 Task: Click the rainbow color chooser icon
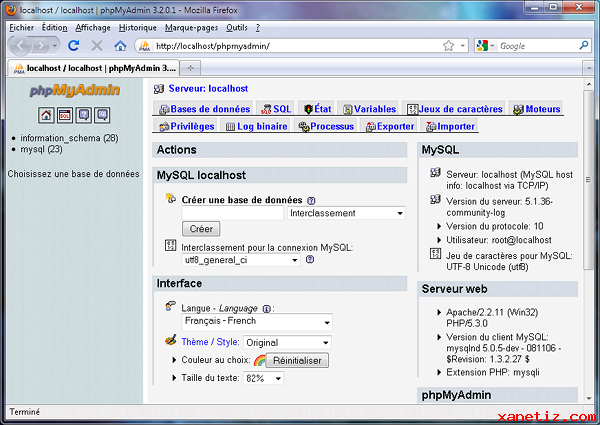[259, 360]
